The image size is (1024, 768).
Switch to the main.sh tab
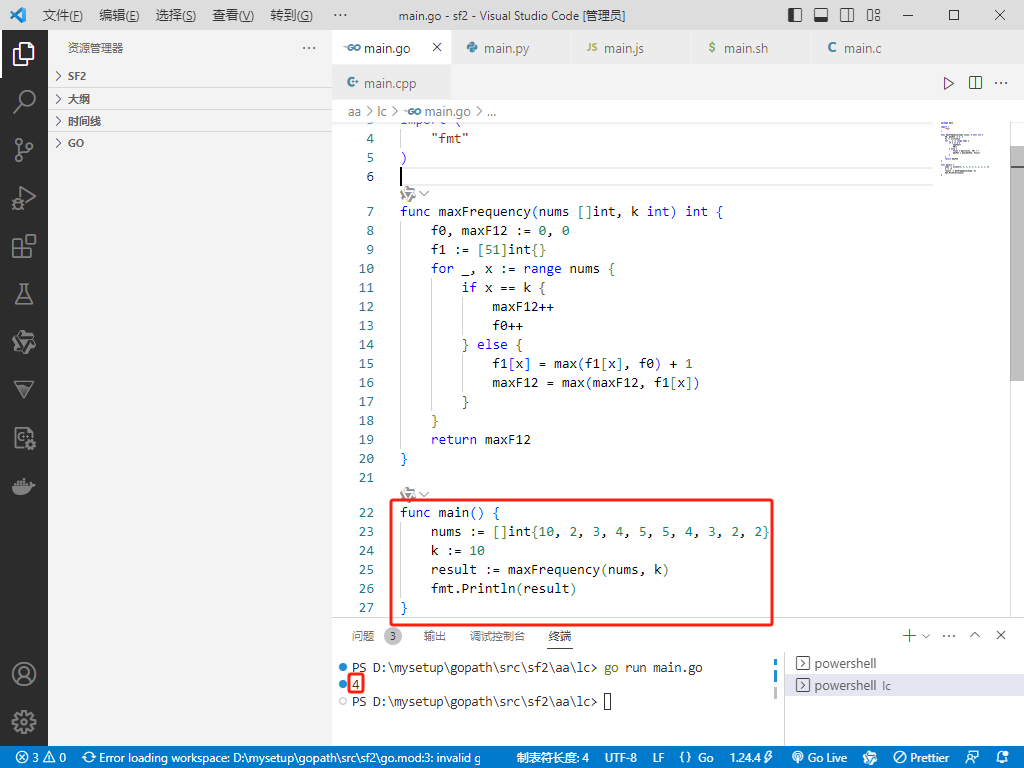click(745, 48)
